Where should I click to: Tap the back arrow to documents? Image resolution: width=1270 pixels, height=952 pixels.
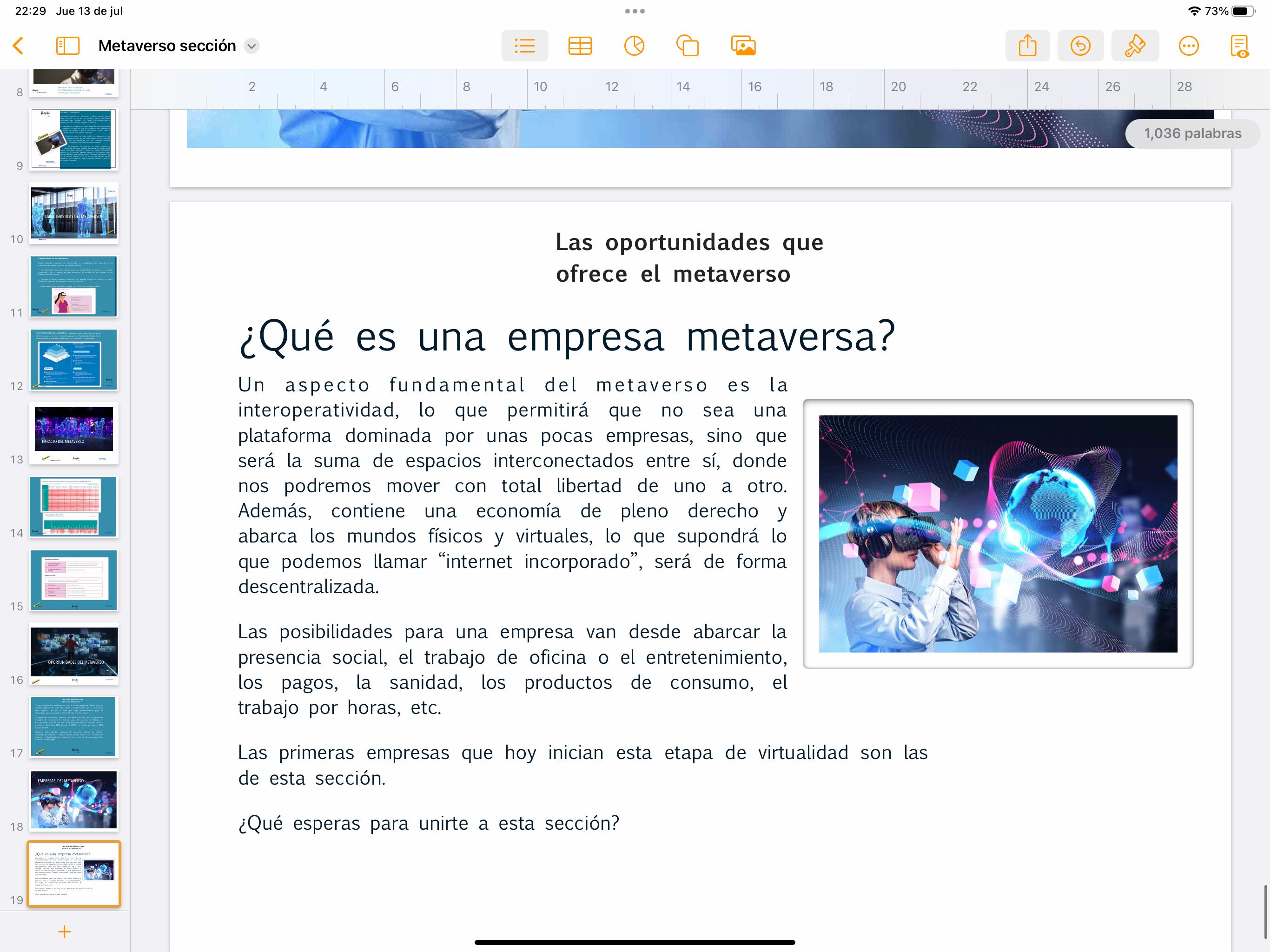click(19, 46)
